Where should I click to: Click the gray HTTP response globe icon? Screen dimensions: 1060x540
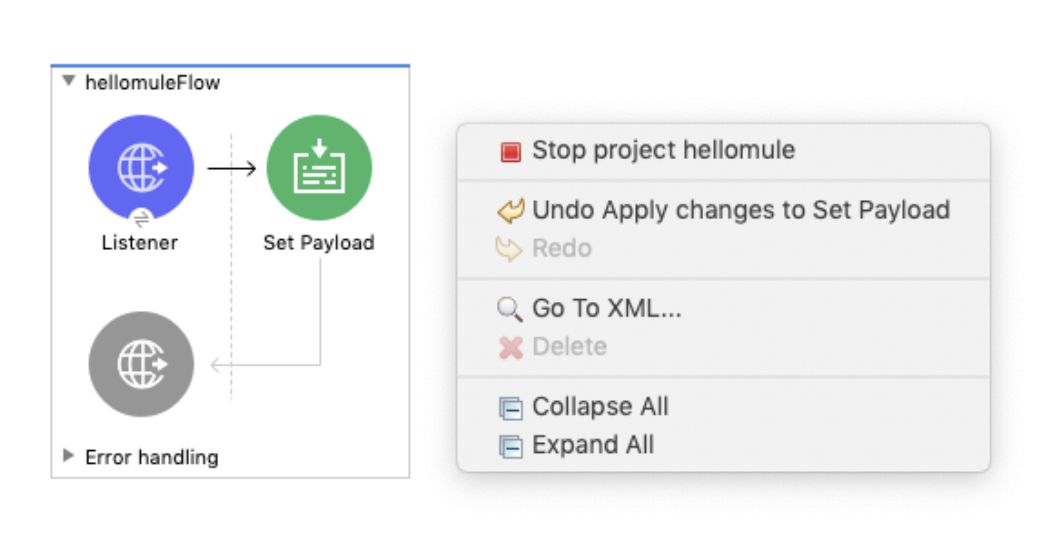pyautogui.click(x=141, y=364)
